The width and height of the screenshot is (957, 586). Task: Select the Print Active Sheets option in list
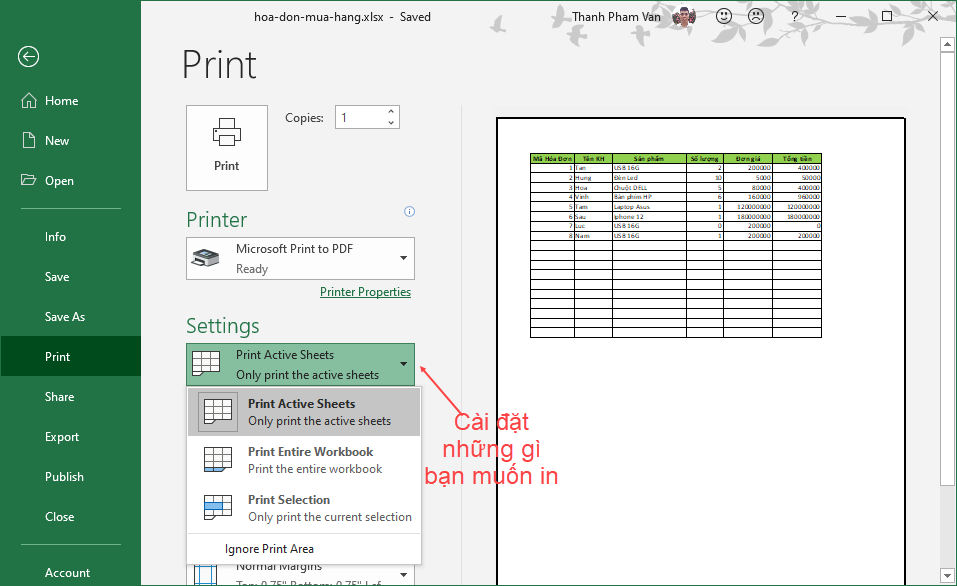coord(304,412)
